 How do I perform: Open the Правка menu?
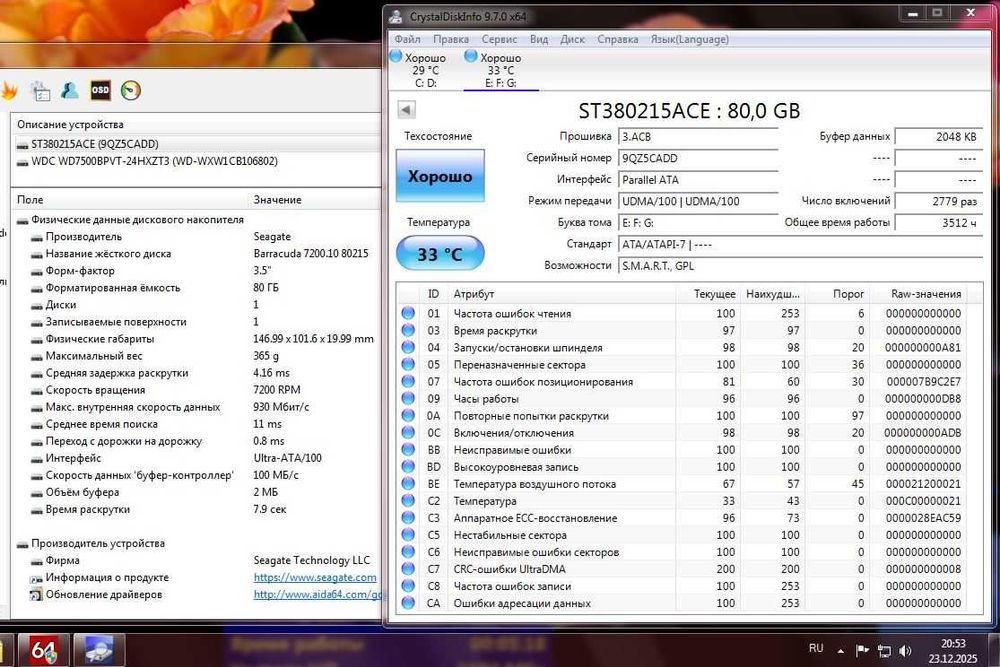(451, 40)
